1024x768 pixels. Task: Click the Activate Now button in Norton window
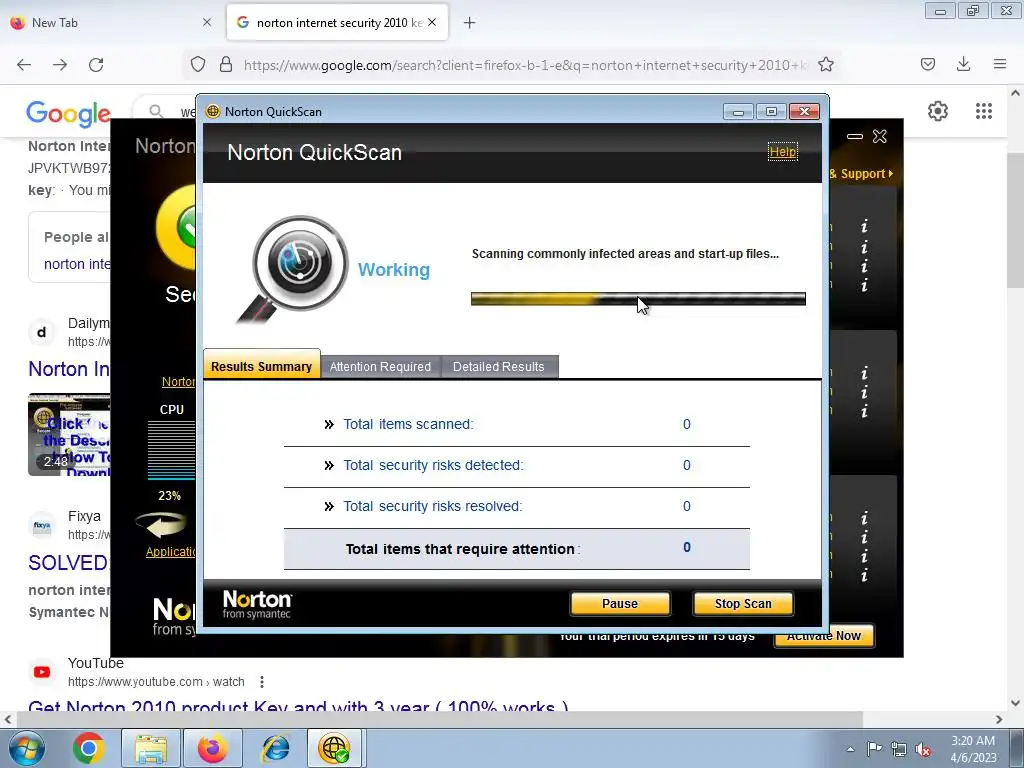[824, 635]
